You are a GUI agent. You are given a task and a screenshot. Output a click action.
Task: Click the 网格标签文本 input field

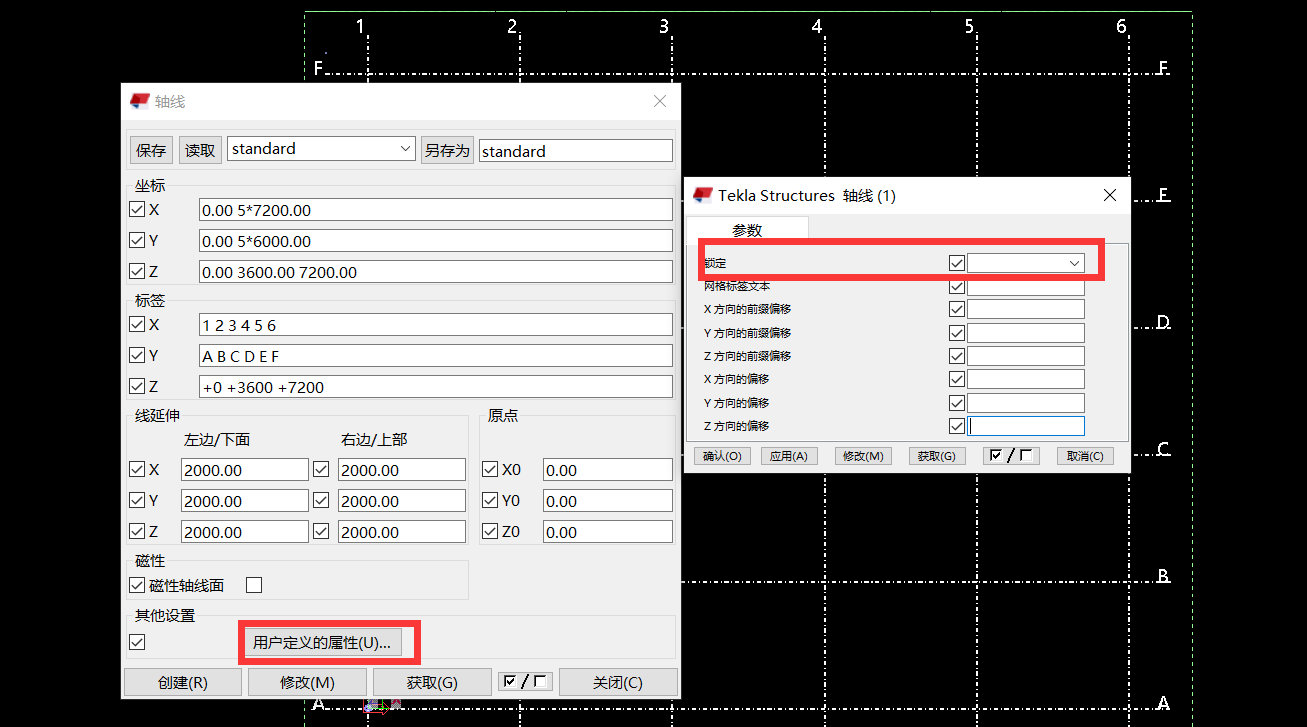[1026, 286]
